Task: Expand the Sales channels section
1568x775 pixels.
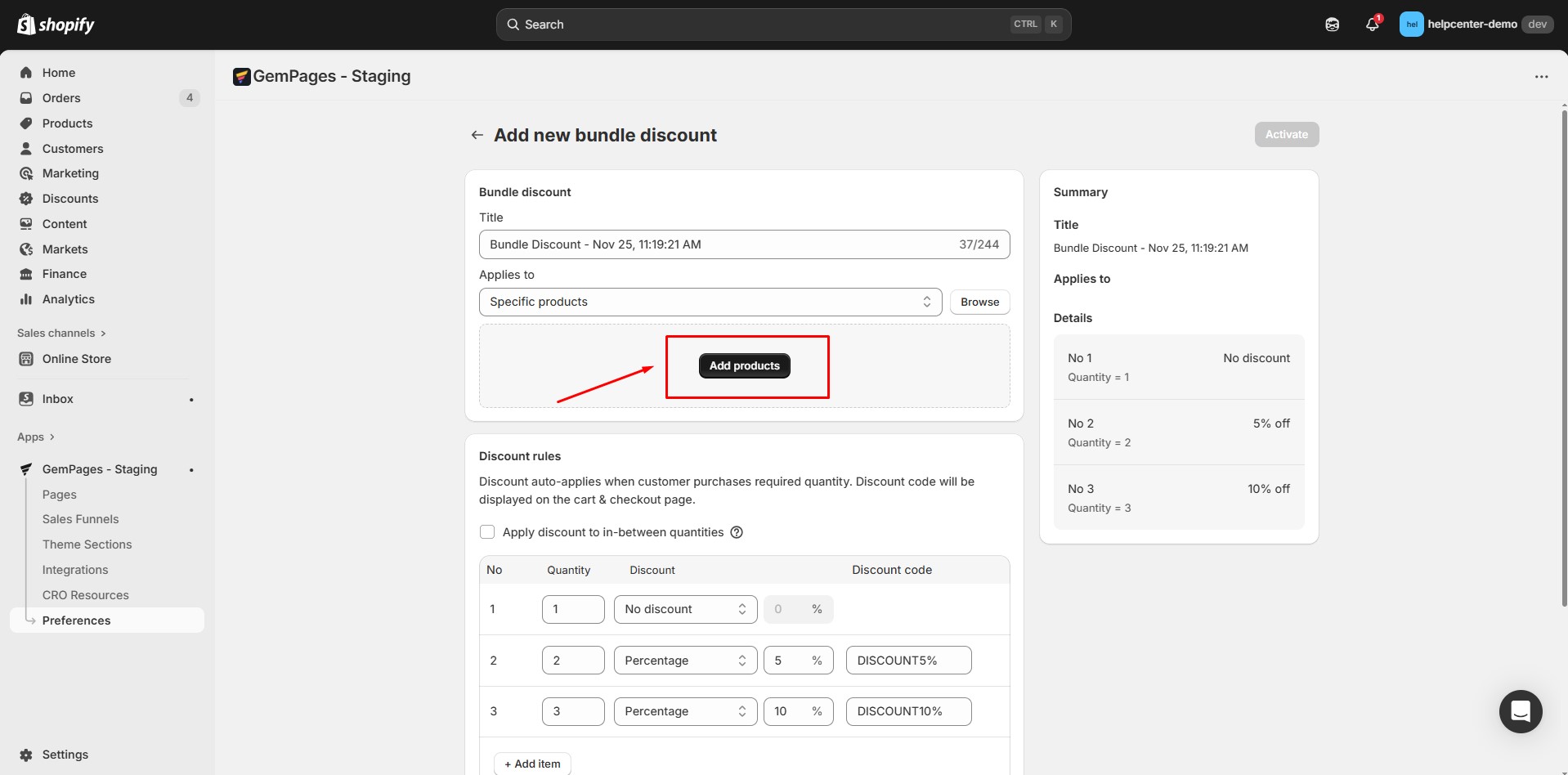Action: click(61, 333)
